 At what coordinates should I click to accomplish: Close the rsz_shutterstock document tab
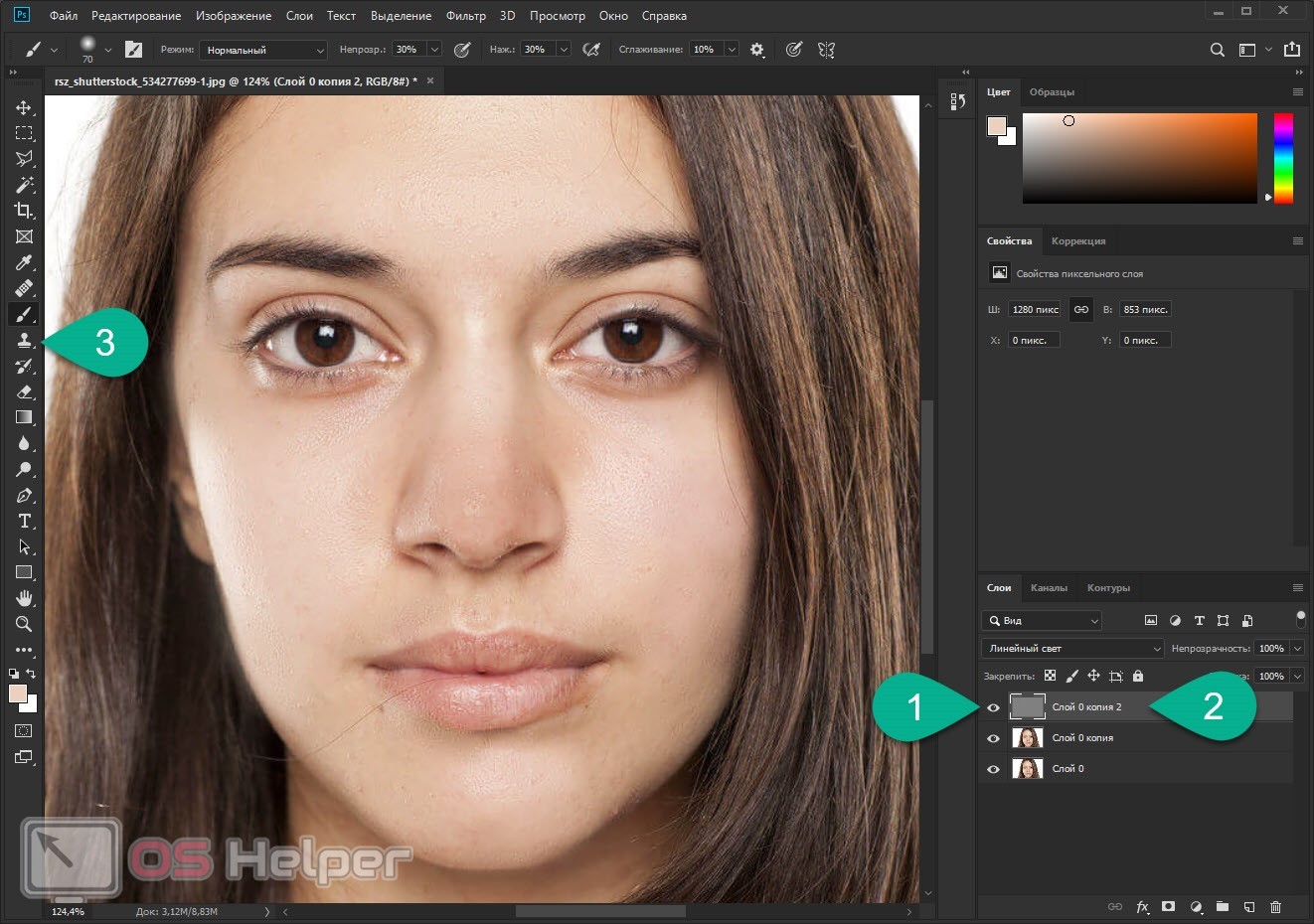[x=430, y=80]
